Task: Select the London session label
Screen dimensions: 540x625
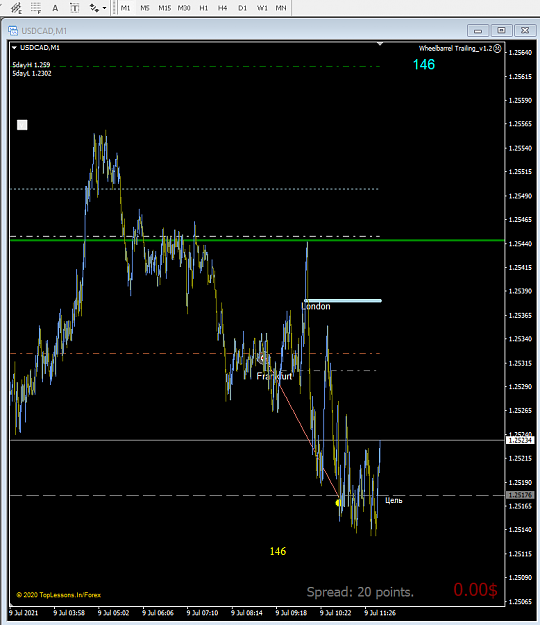Action: point(316,306)
